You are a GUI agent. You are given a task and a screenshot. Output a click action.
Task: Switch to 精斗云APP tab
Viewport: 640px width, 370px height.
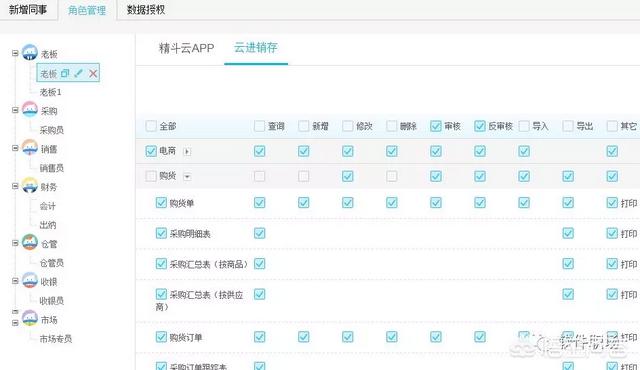pyautogui.click(x=187, y=48)
